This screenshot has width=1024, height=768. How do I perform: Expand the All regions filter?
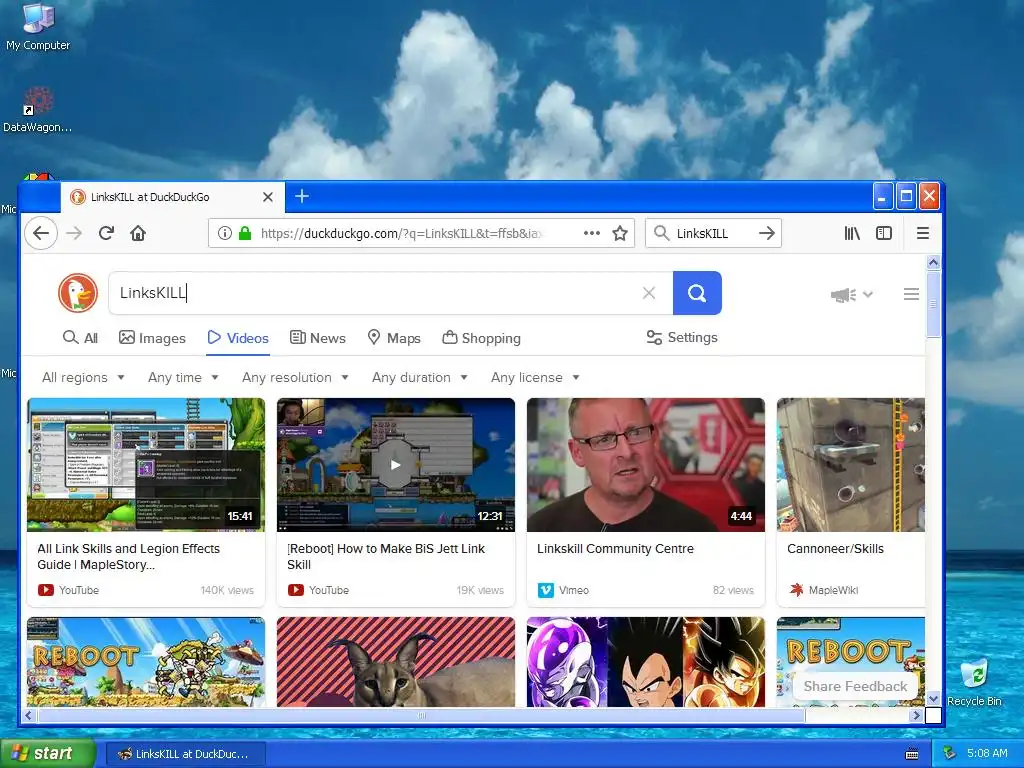point(84,377)
